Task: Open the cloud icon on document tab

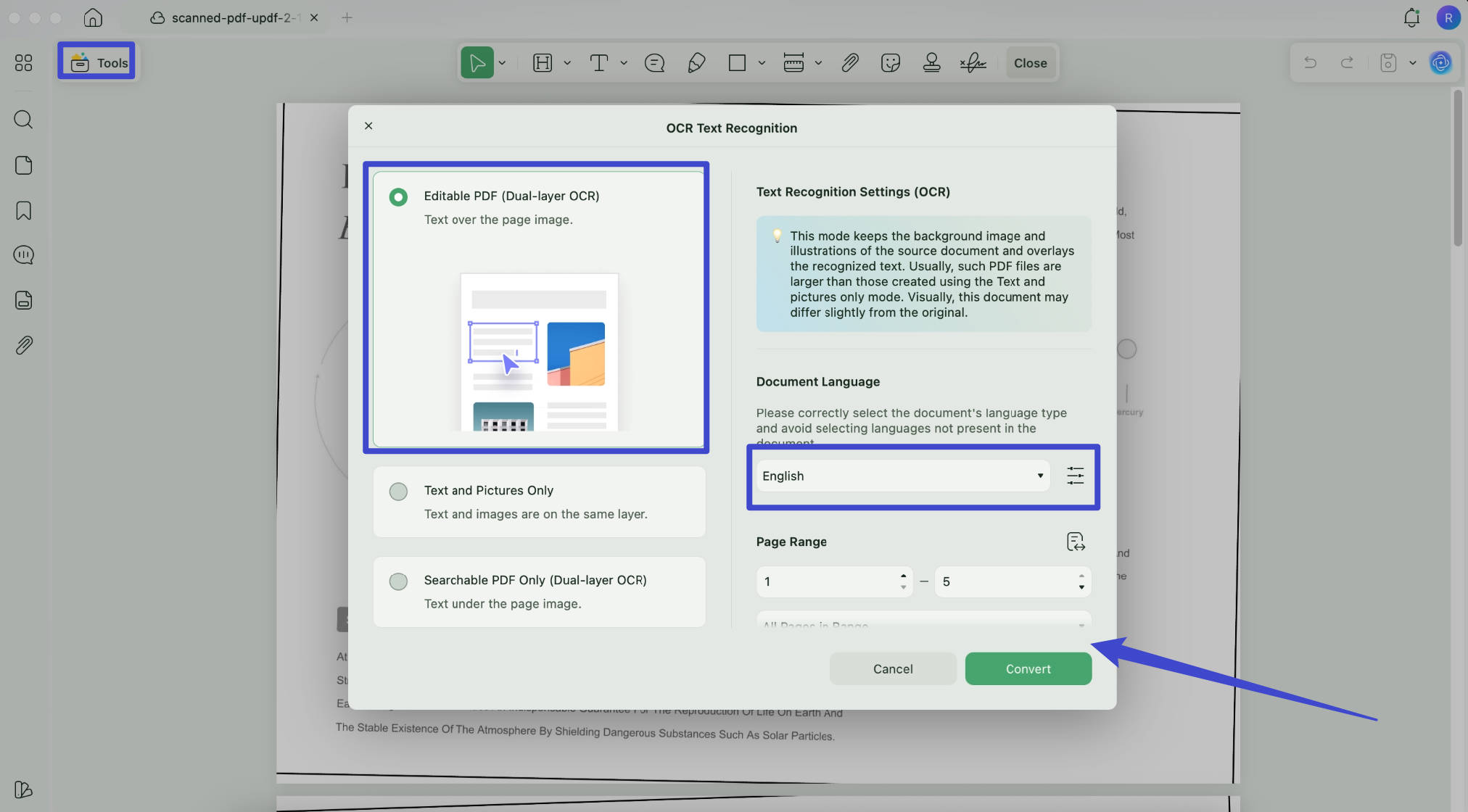Action: [x=157, y=17]
